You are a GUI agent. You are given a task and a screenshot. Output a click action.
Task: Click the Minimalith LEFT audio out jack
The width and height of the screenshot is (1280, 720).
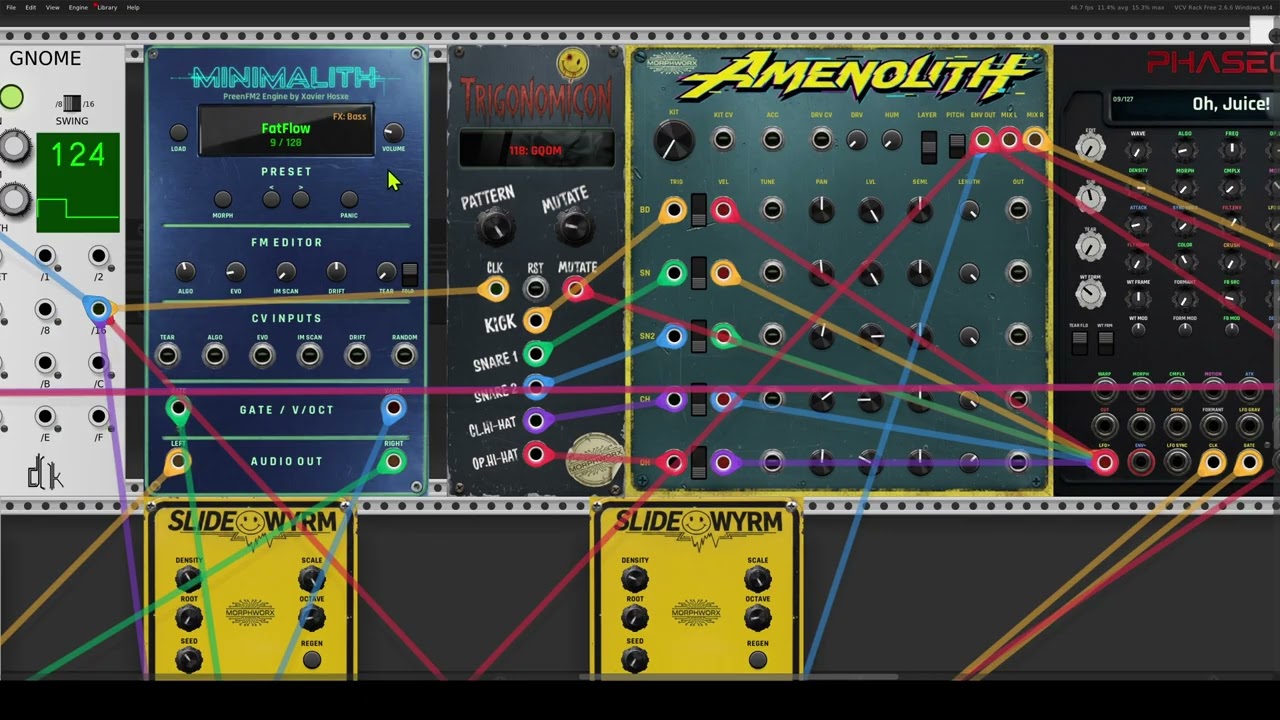tap(177, 461)
